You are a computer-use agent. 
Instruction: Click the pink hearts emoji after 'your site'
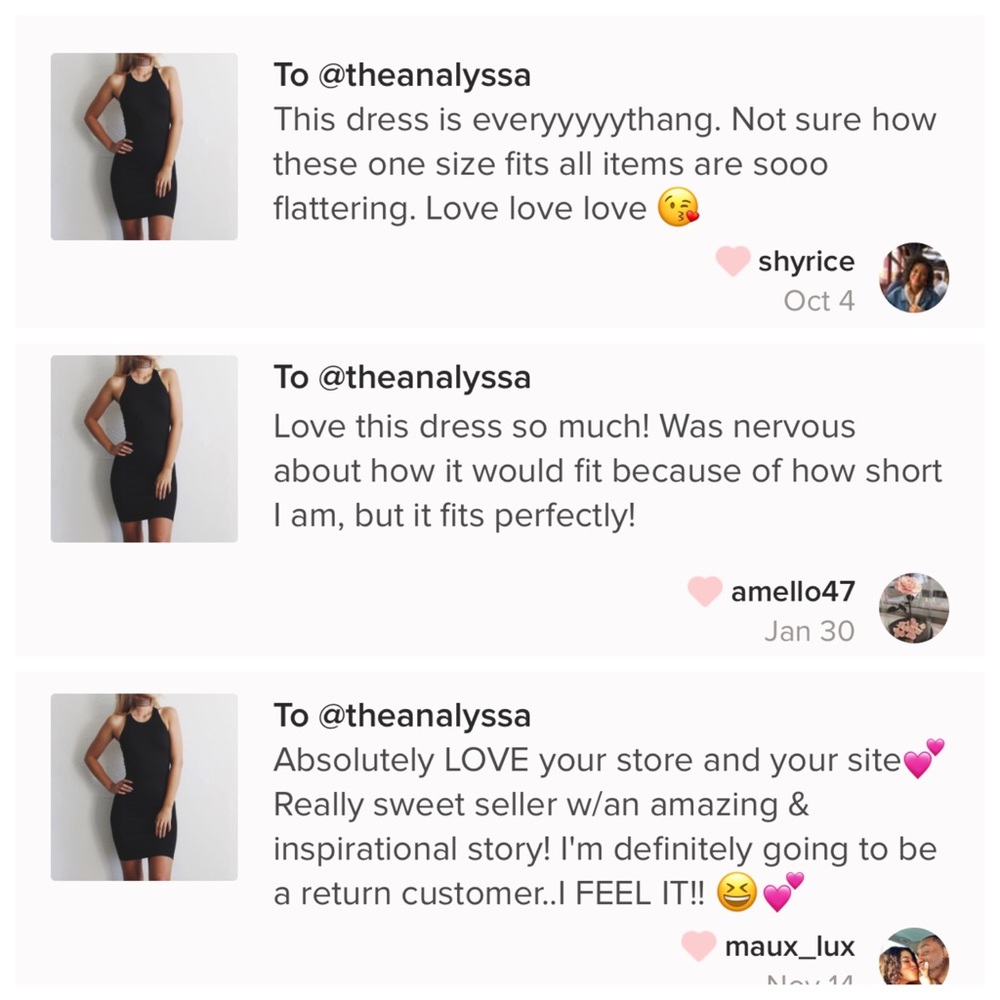pos(924,758)
